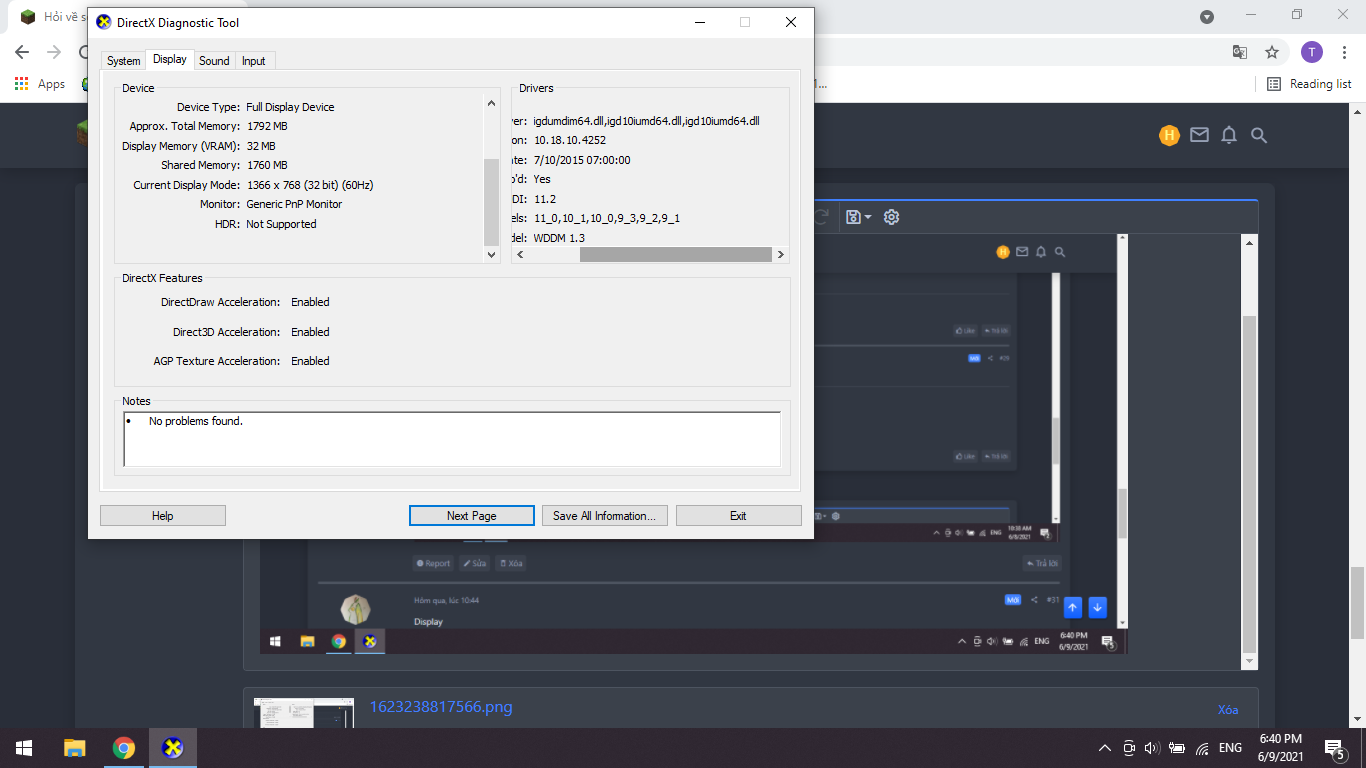Click the 'Not Supported' HDR value

tap(281, 224)
